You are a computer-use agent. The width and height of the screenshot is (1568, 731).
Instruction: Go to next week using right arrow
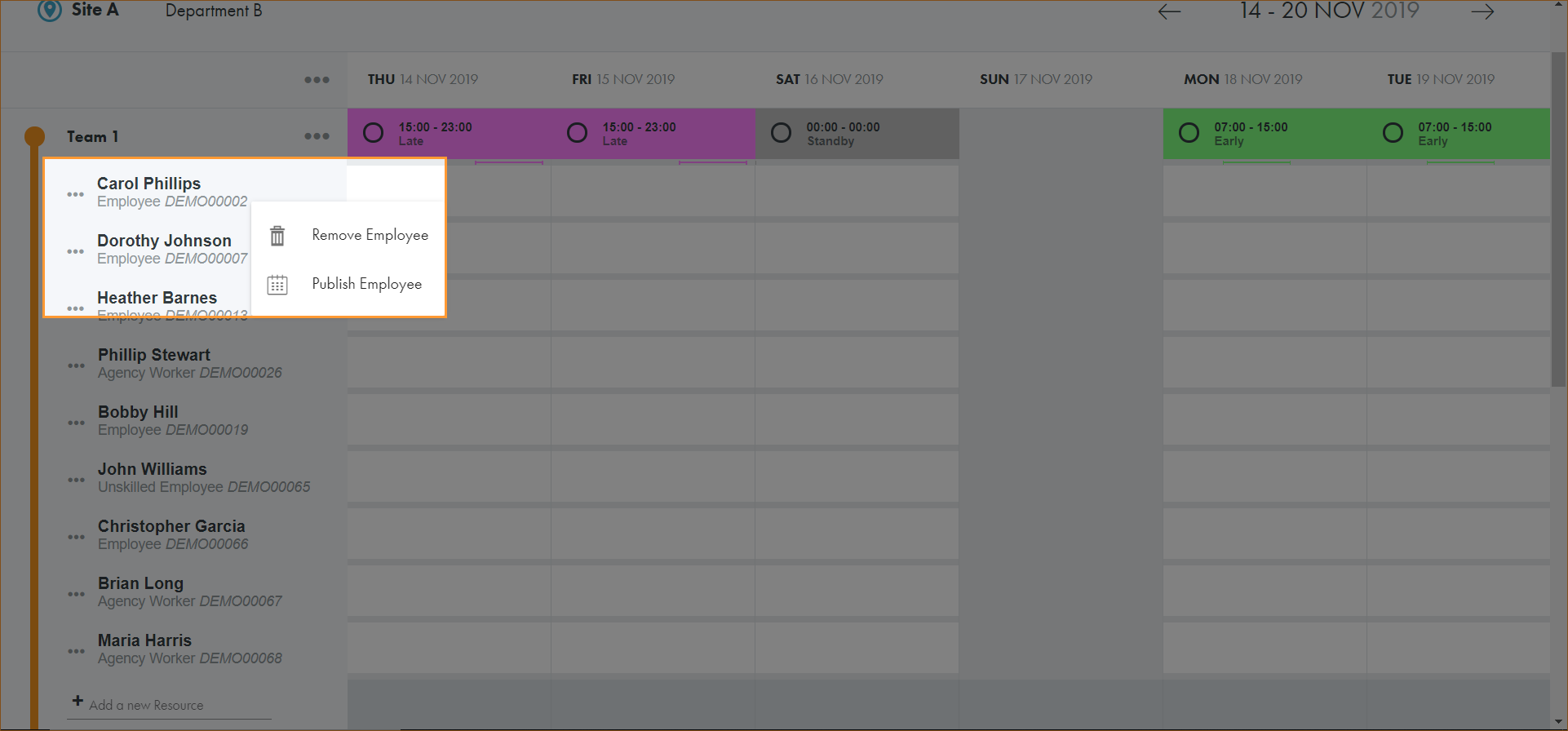(1482, 11)
